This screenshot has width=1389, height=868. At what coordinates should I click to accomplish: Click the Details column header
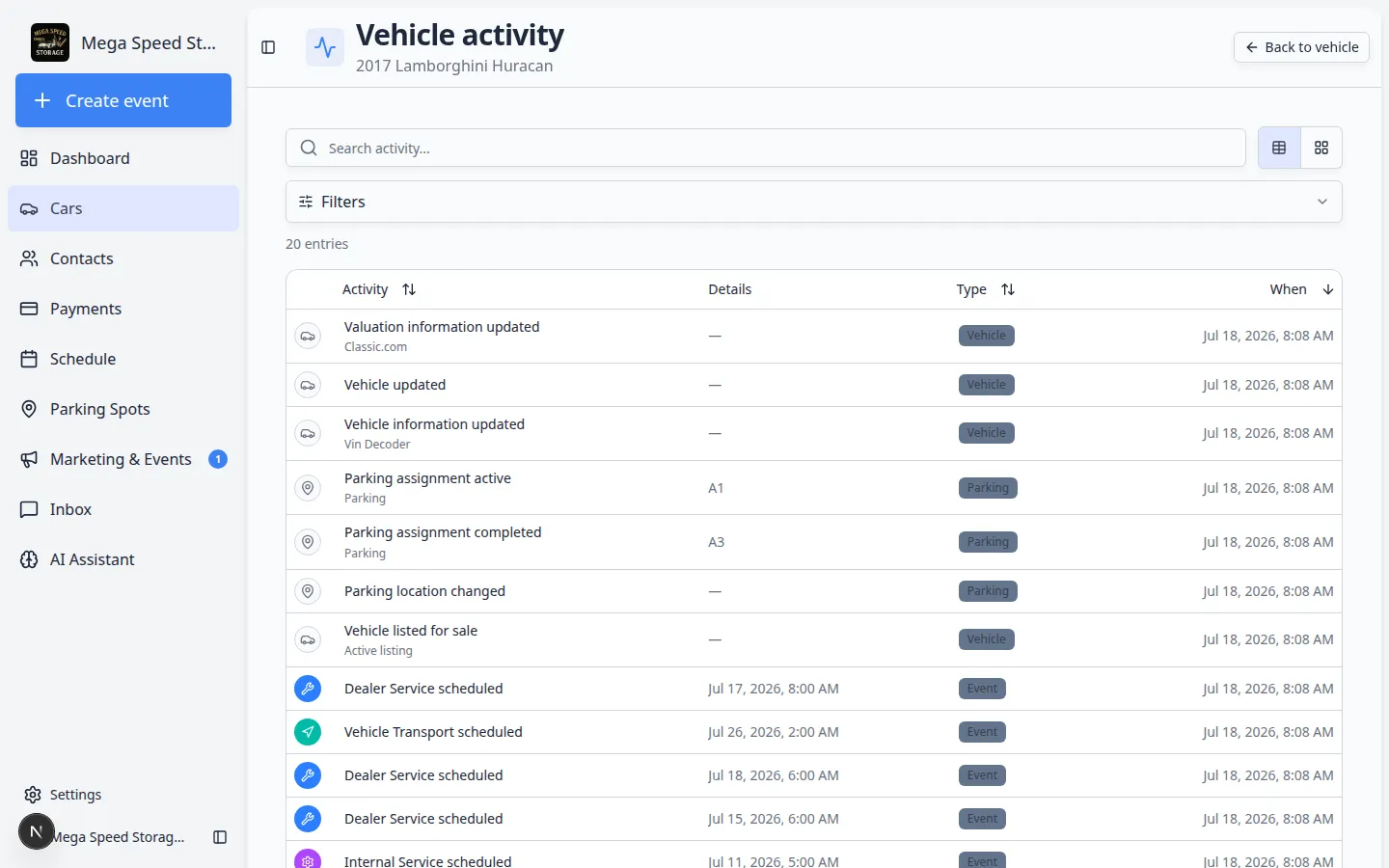tap(729, 289)
